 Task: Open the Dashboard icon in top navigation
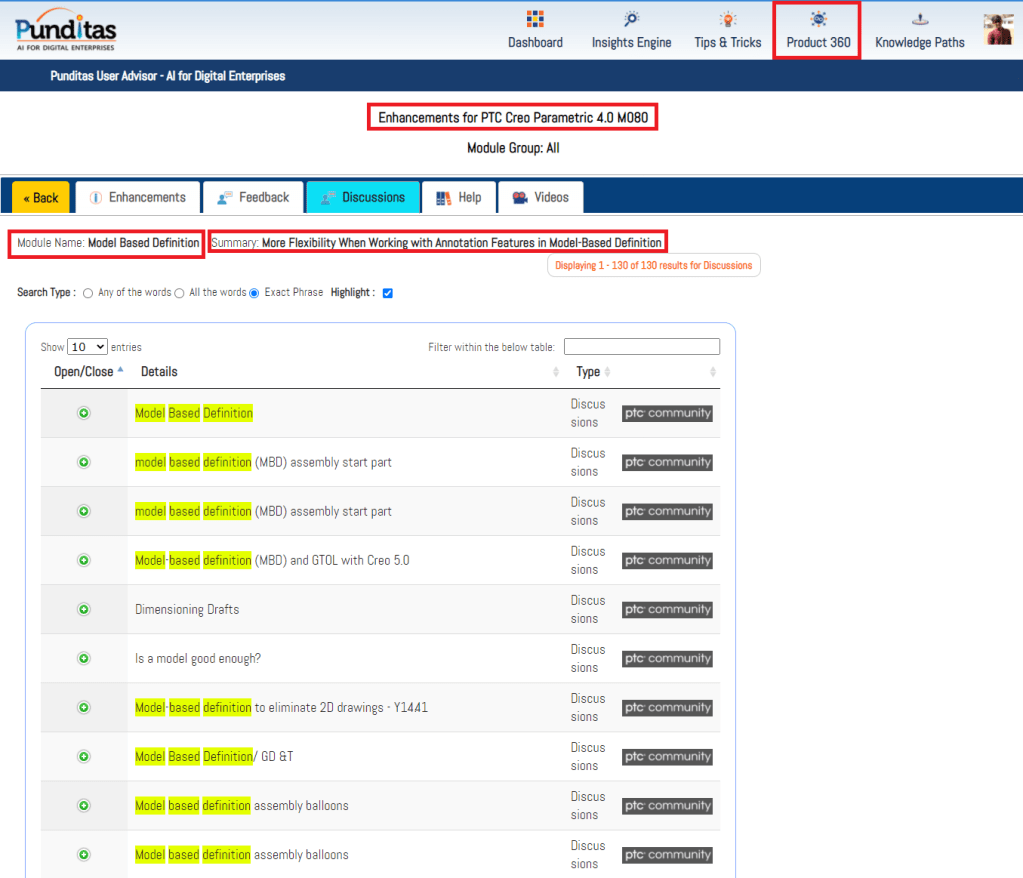[x=535, y=20]
